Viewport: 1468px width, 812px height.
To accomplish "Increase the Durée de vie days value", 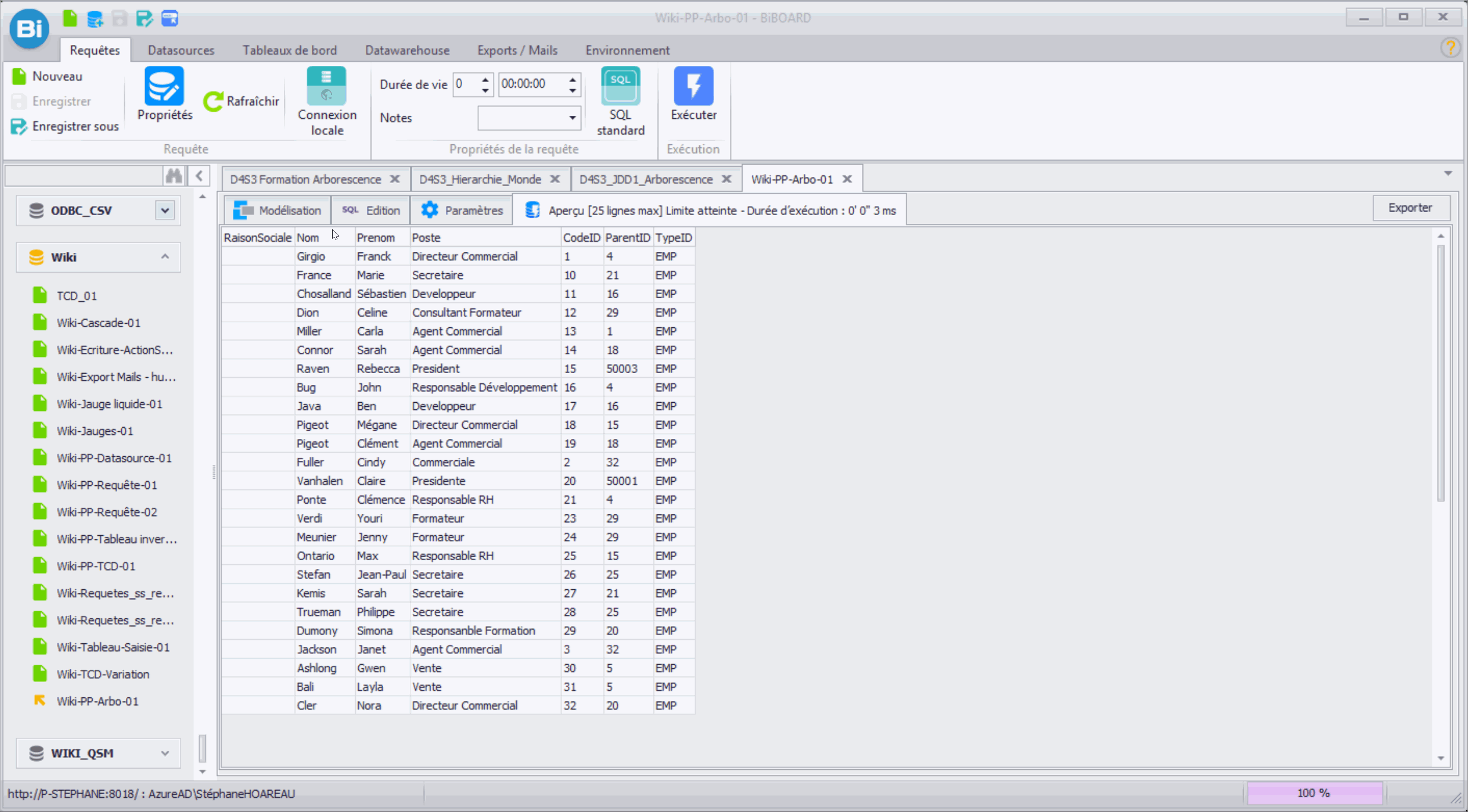I will pyautogui.click(x=485, y=78).
